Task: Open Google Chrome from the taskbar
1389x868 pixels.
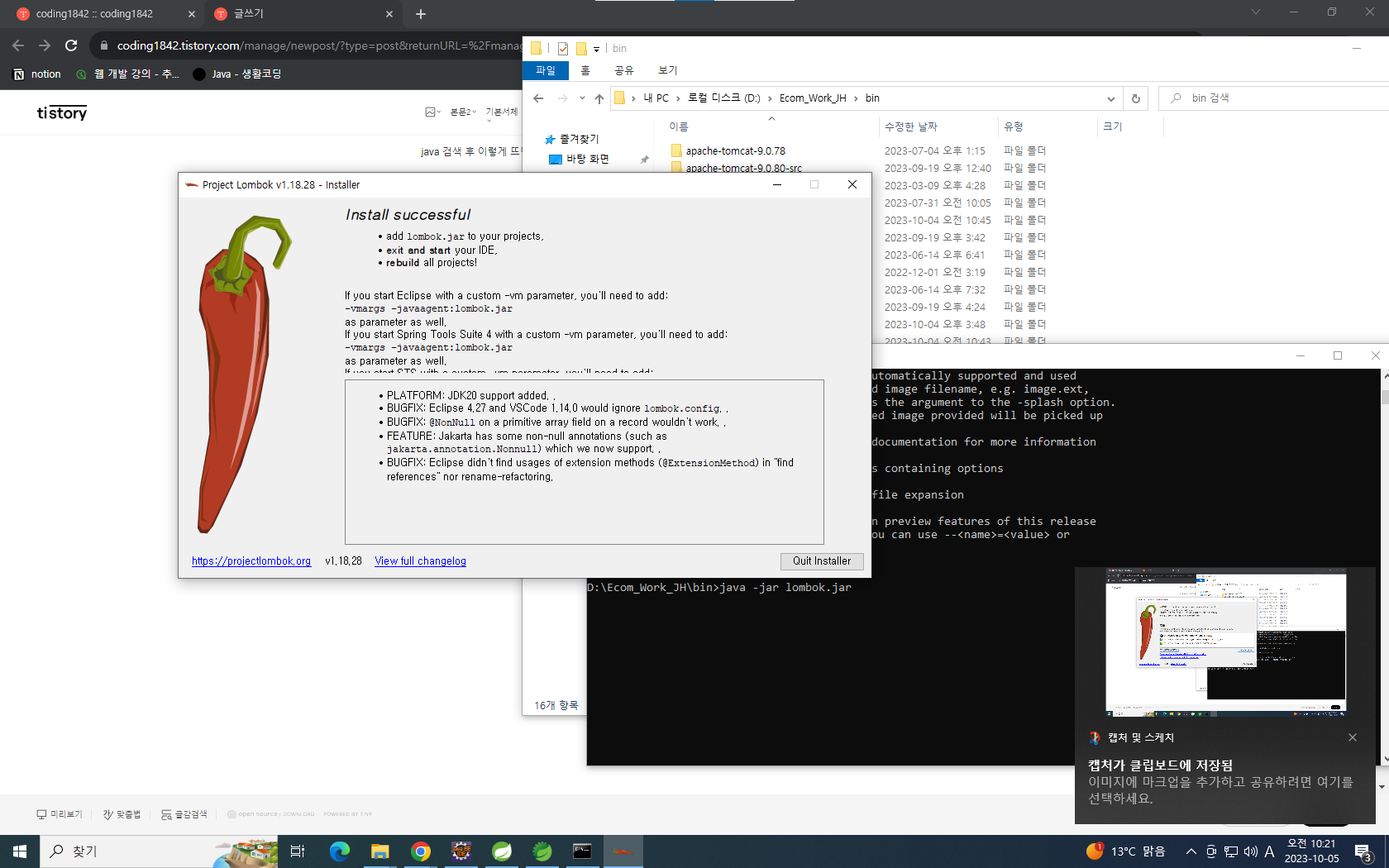Action: click(x=420, y=851)
